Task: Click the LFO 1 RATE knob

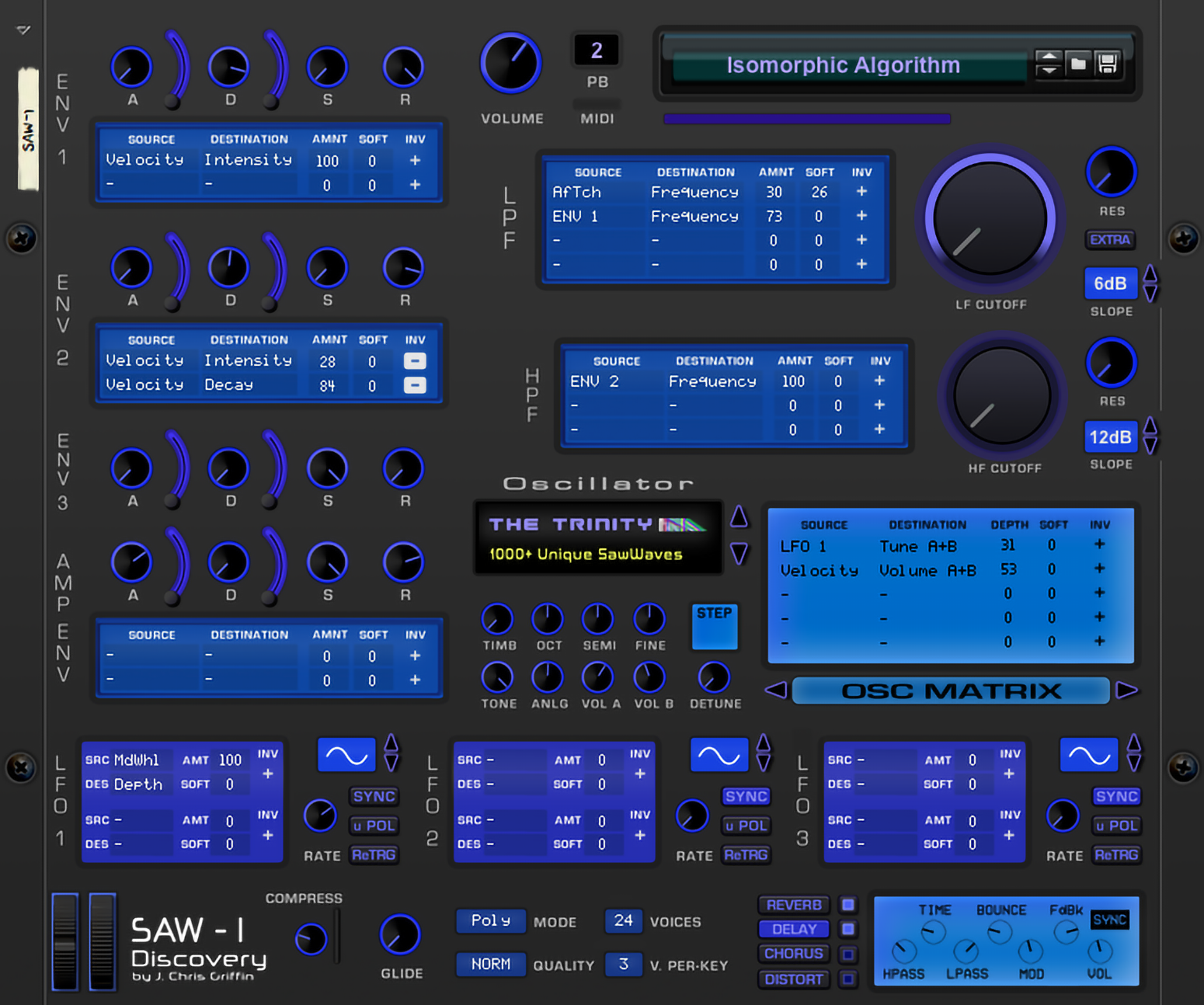Action: pyautogui.click(x=319, y=815)
